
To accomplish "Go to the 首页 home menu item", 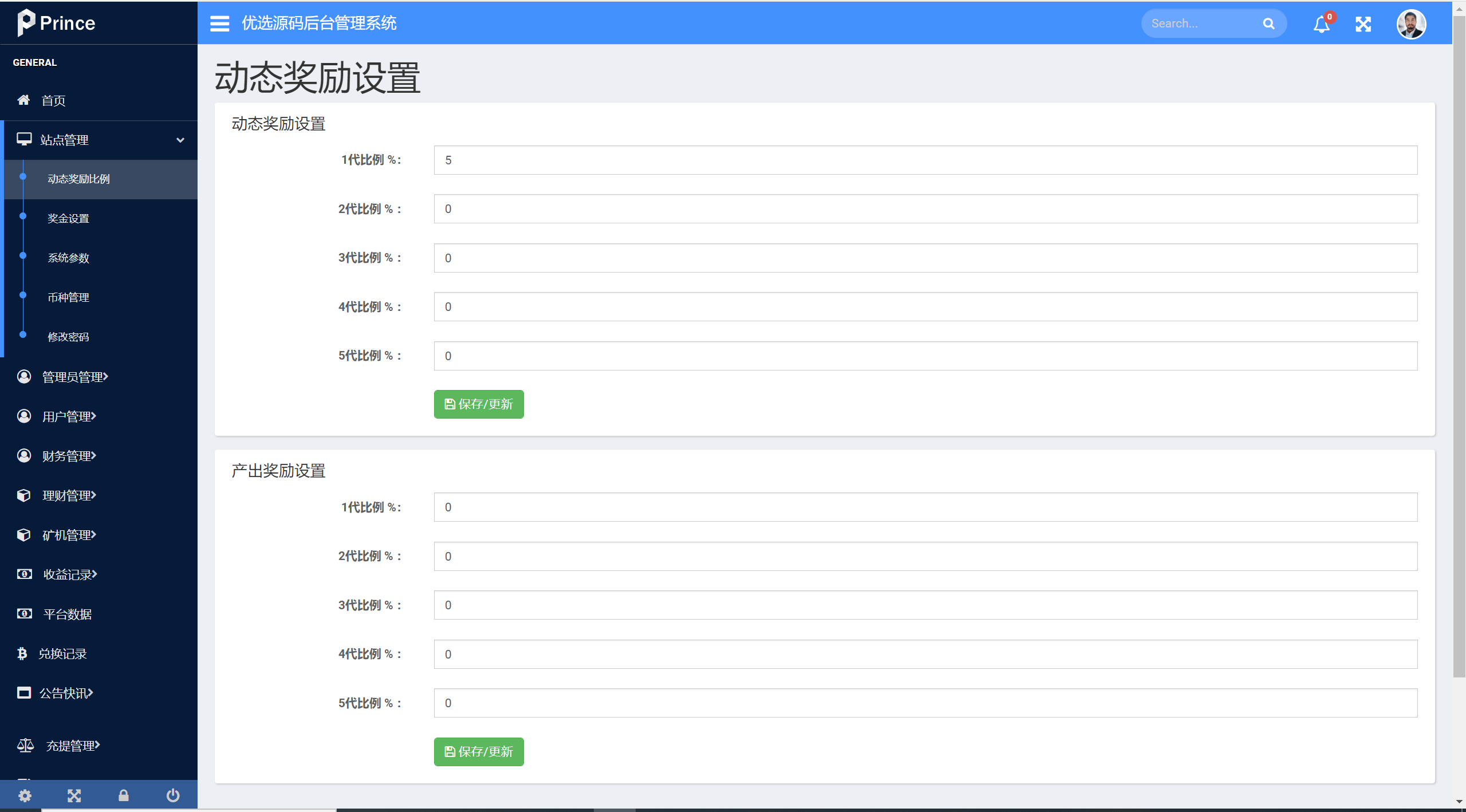I will pyautogui.click(x=53, y=101).
